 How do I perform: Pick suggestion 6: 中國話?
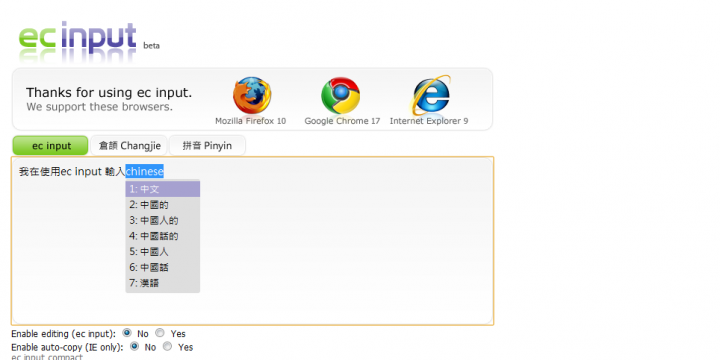pos(163,267)
